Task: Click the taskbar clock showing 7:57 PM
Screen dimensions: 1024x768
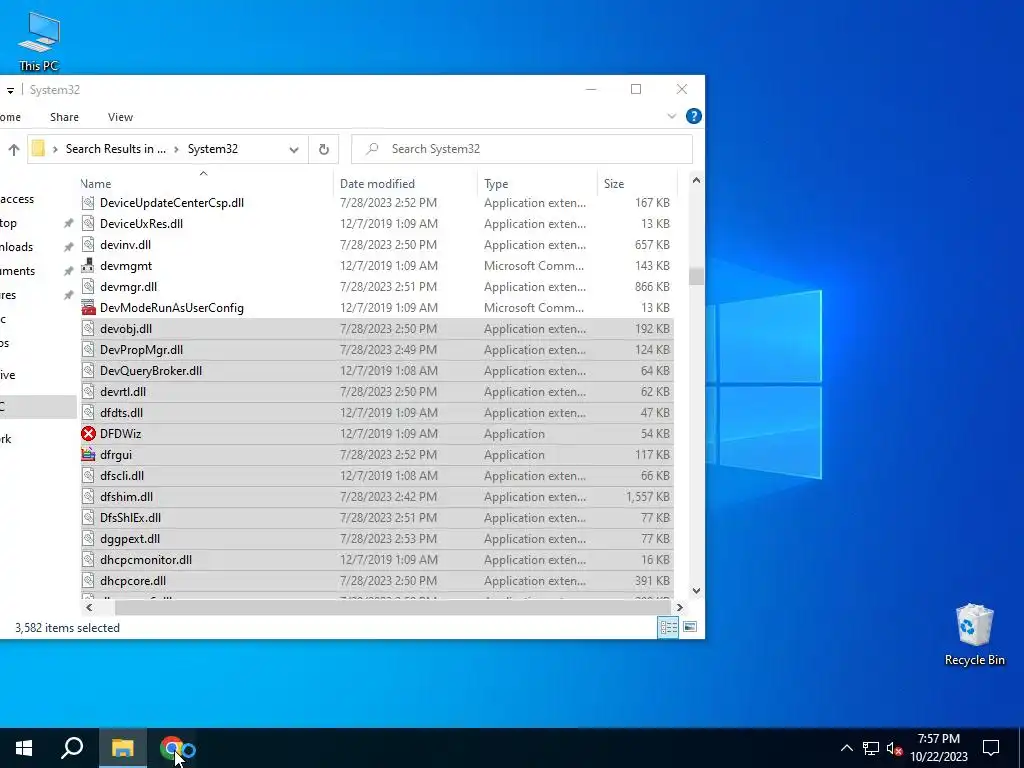Action: (x=938, y=748)
